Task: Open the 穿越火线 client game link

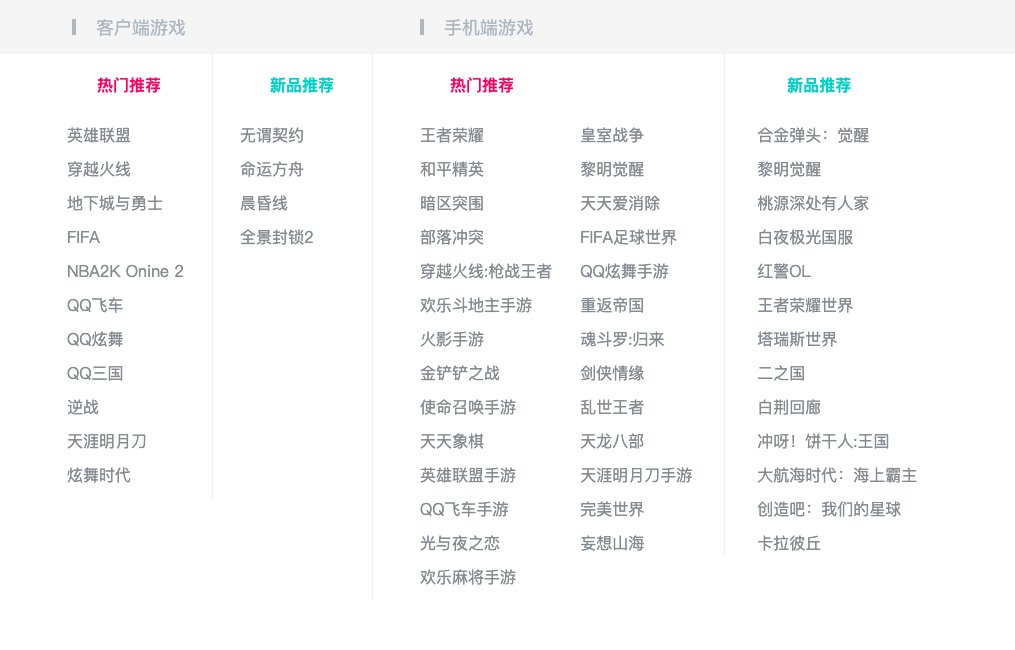Action: click(99, 169)
